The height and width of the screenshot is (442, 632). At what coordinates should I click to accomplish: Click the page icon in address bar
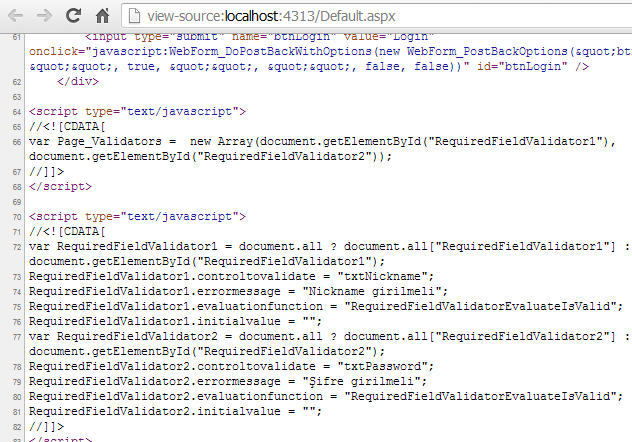point(135,17)
